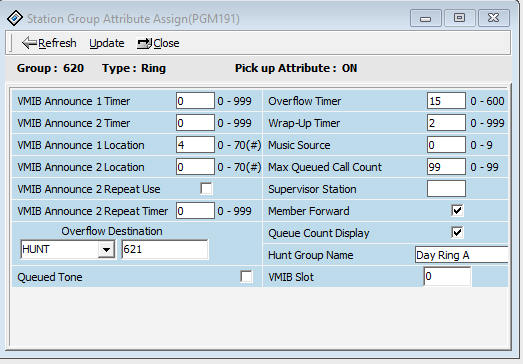The image size is (523, 364).
Task: Click the Refresh arrow icon
Action: click(29, 43)
